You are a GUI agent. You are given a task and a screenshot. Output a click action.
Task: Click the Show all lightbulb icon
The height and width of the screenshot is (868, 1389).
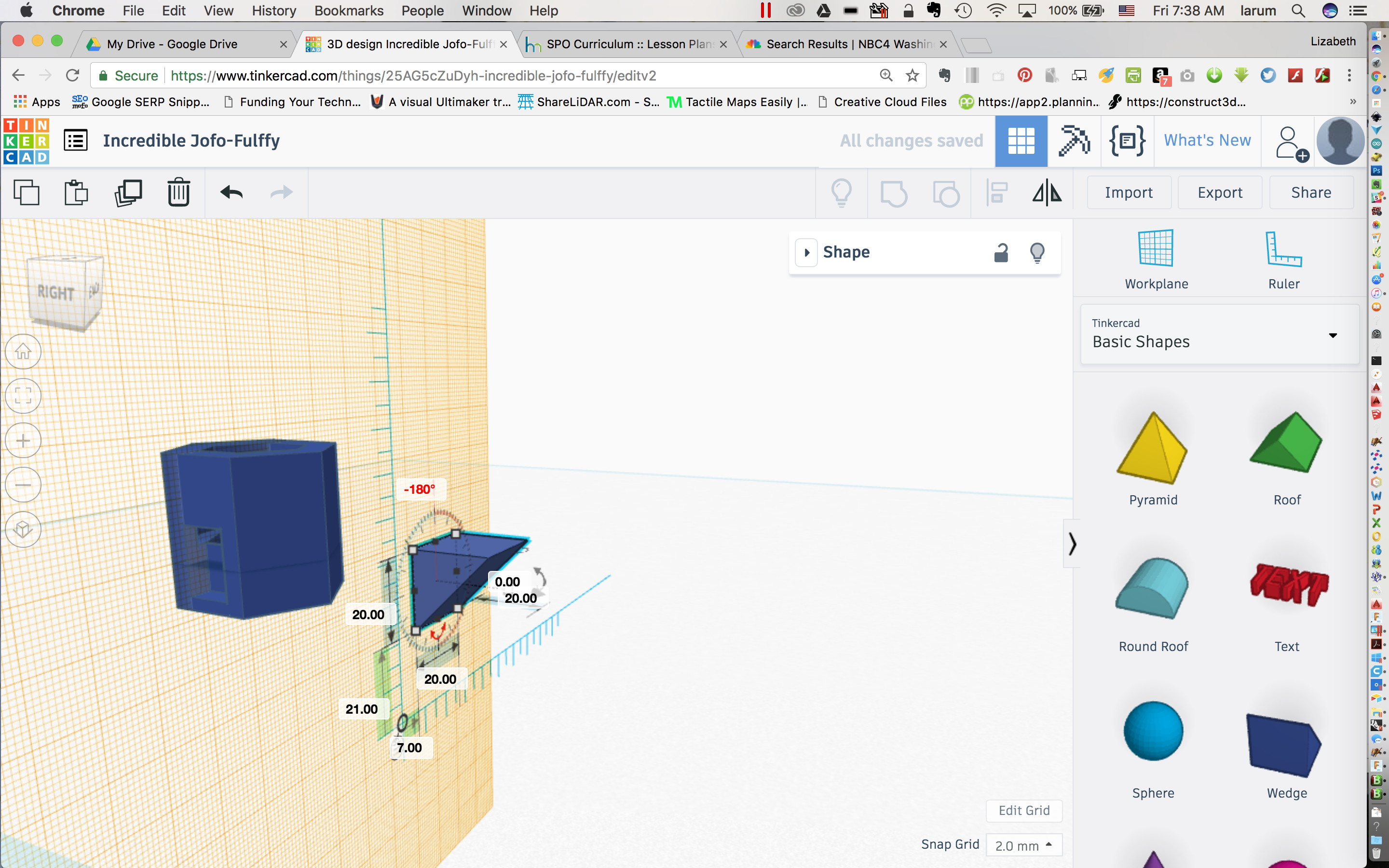click(842, 193)
